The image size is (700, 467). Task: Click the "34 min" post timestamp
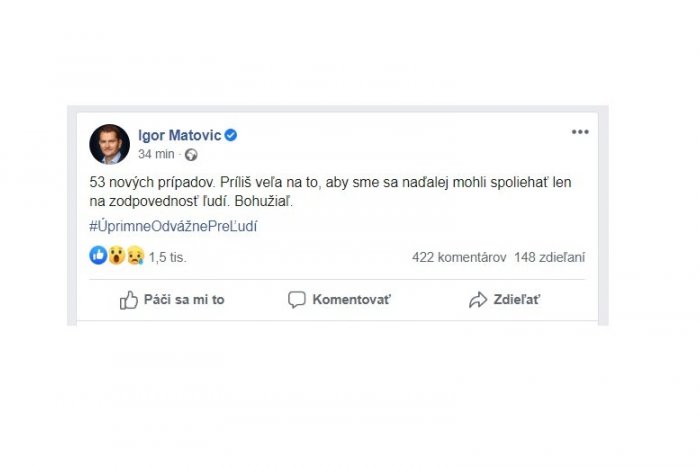157,154
